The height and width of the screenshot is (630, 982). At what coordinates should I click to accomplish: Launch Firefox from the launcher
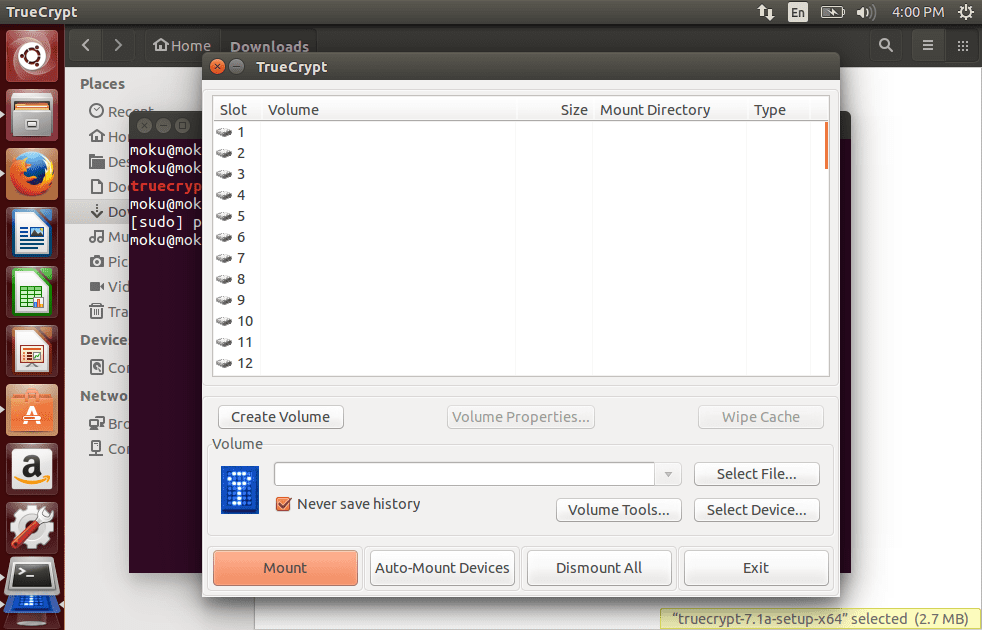pos(32,174)
